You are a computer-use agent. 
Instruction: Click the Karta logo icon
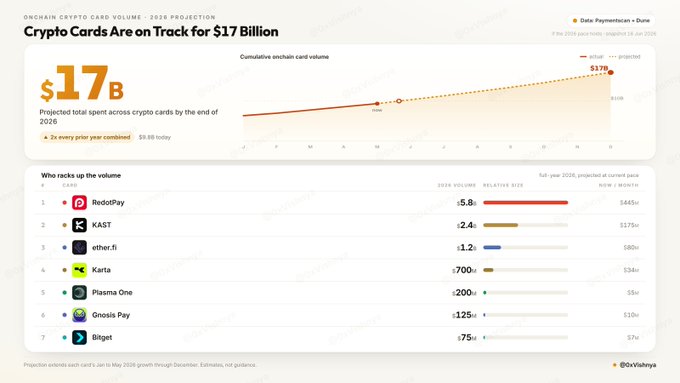pyautogui.click(x=79, y=270)
